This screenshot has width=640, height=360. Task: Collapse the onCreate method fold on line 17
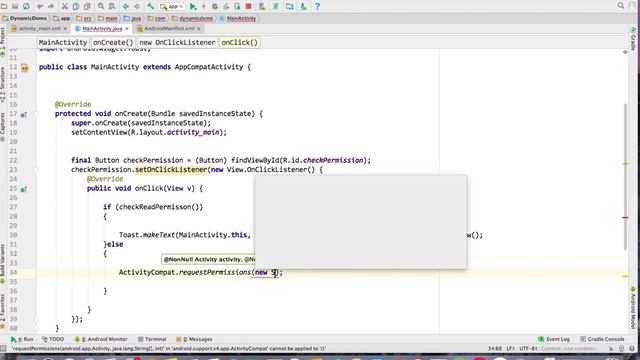[x=36, y=114]
